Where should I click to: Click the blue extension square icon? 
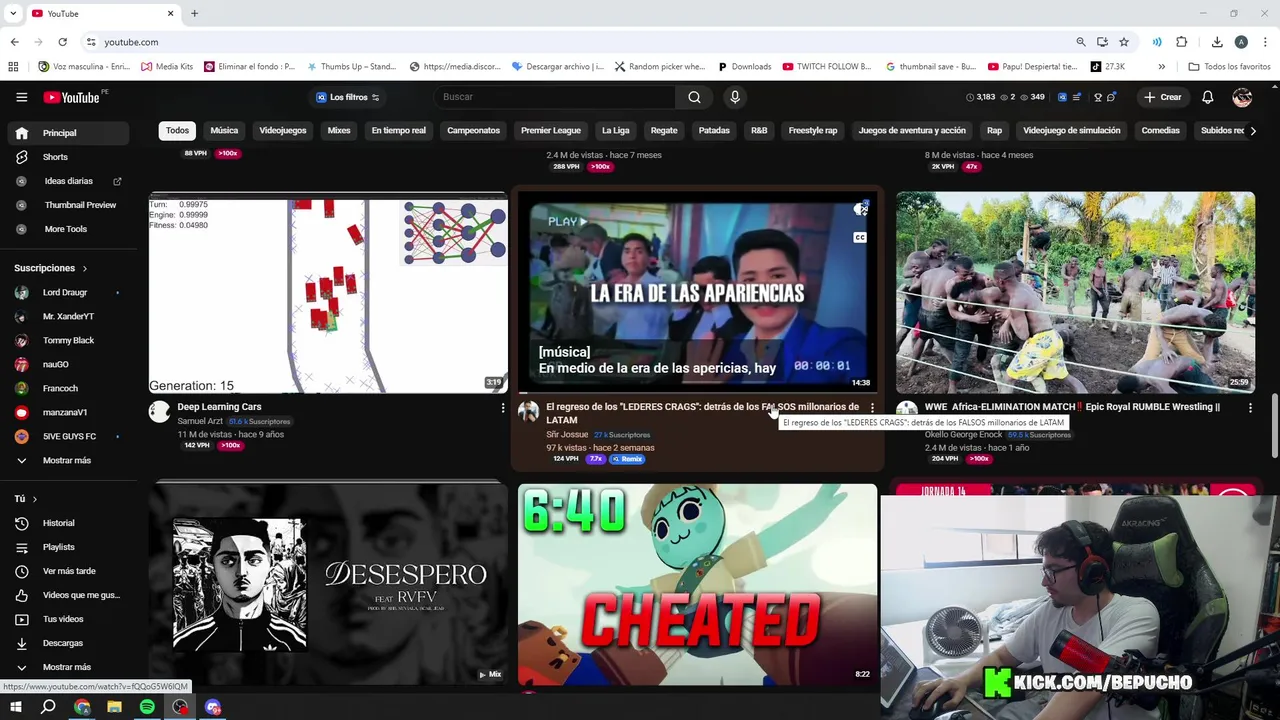pyautogui.click(x=1063, y=97)
